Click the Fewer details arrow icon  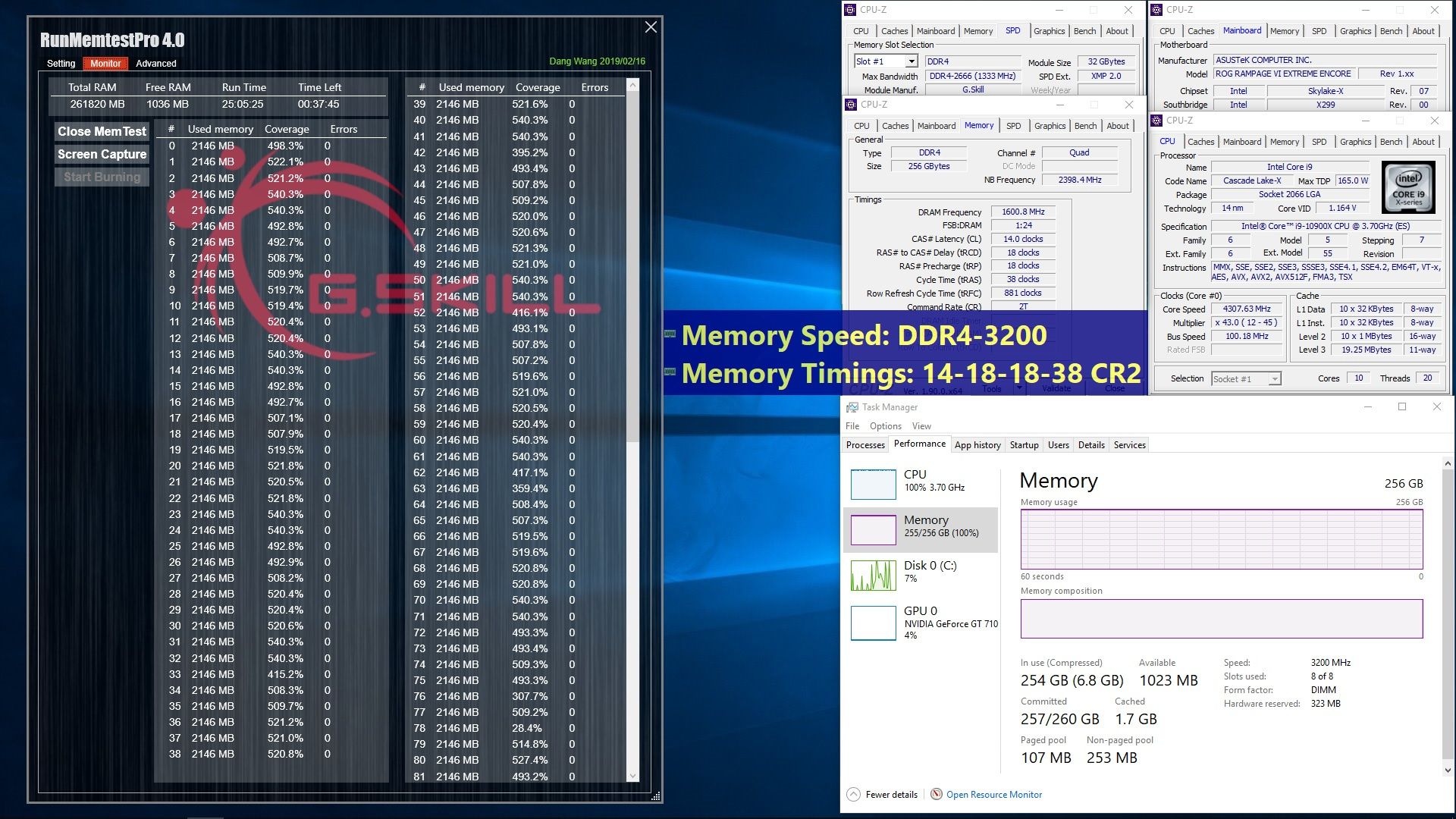tap(853, 795)
